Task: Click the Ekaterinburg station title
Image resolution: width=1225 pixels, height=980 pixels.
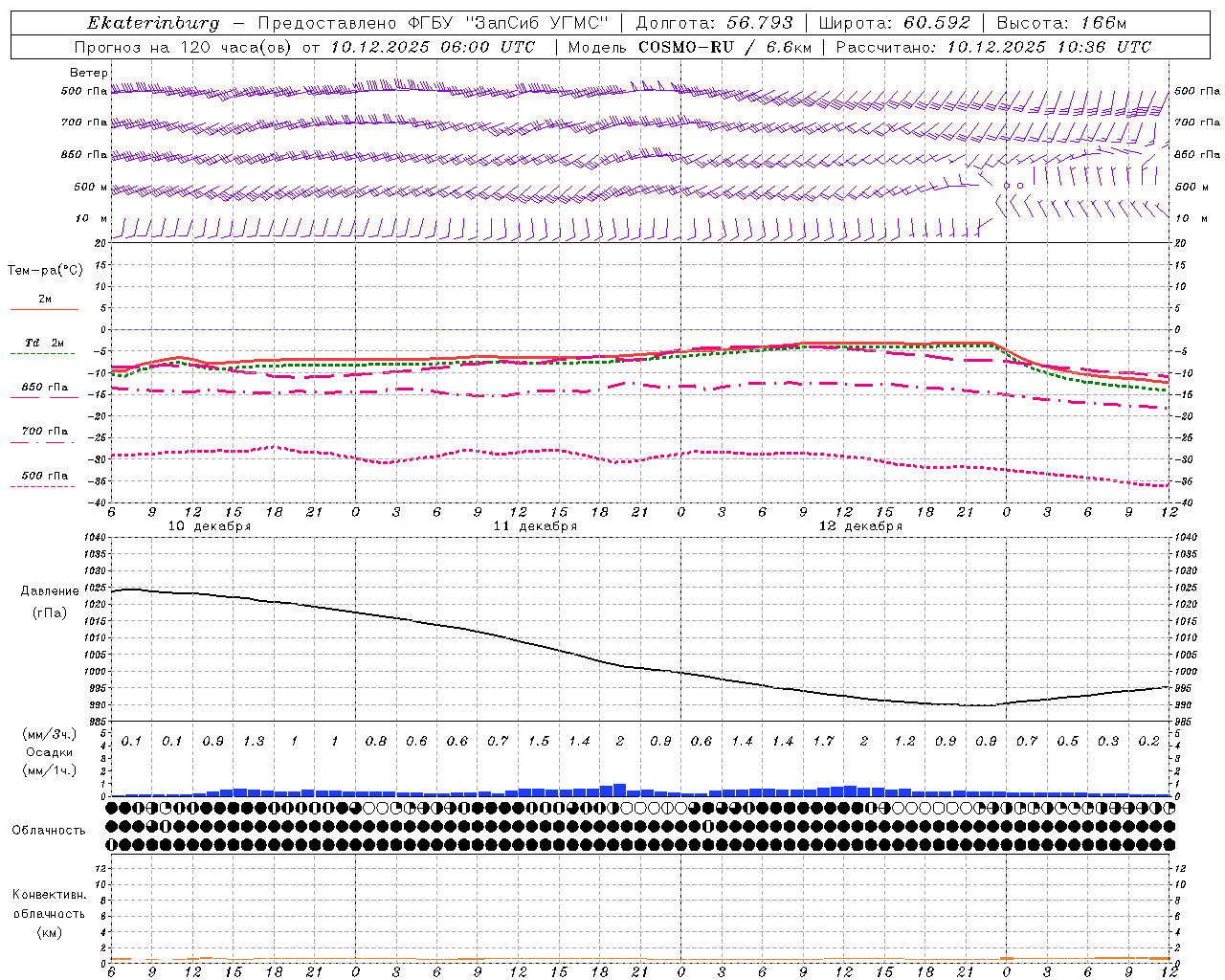Action: click(153, 23)
